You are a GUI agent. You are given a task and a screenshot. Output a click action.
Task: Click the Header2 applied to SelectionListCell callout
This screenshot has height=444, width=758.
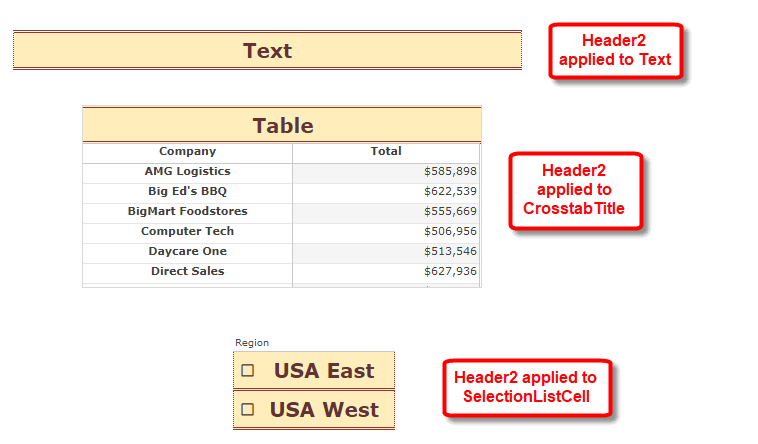(526, 387)
